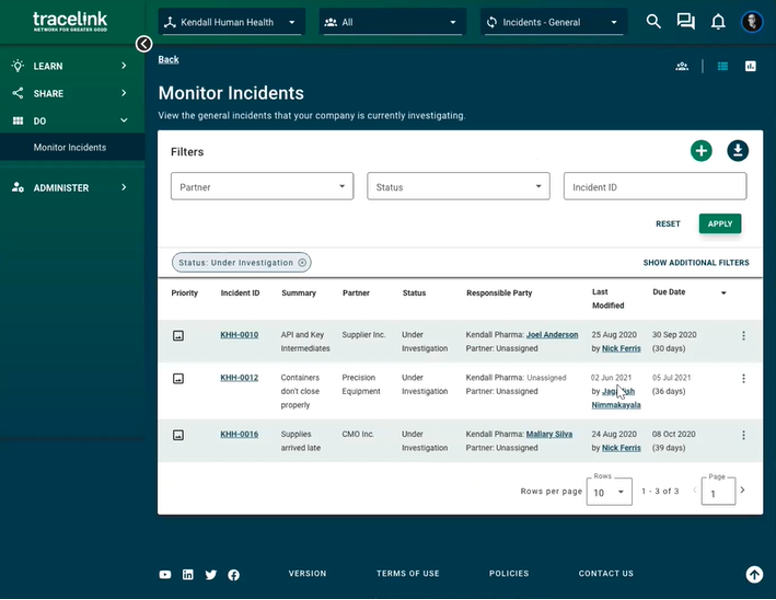Switch to list view icon
Viewport: 776px width, 600px height.
pos(723,66)
